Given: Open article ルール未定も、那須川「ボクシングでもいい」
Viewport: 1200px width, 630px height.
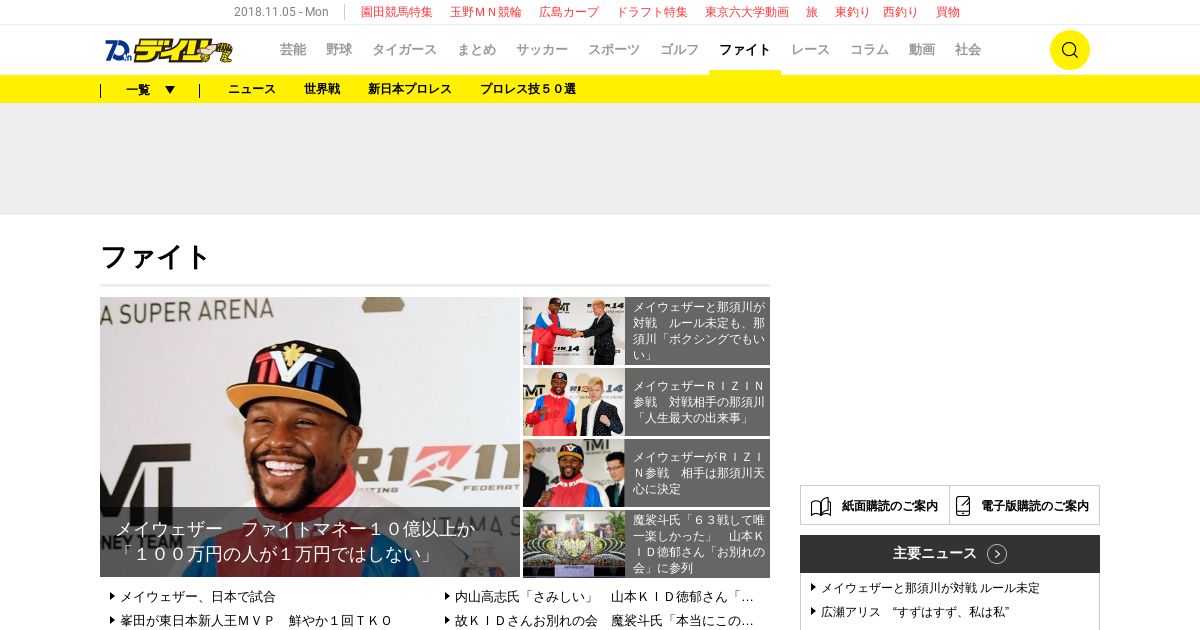Looking at the screenshot, I should pyautogui.click(x=698, y=331).
